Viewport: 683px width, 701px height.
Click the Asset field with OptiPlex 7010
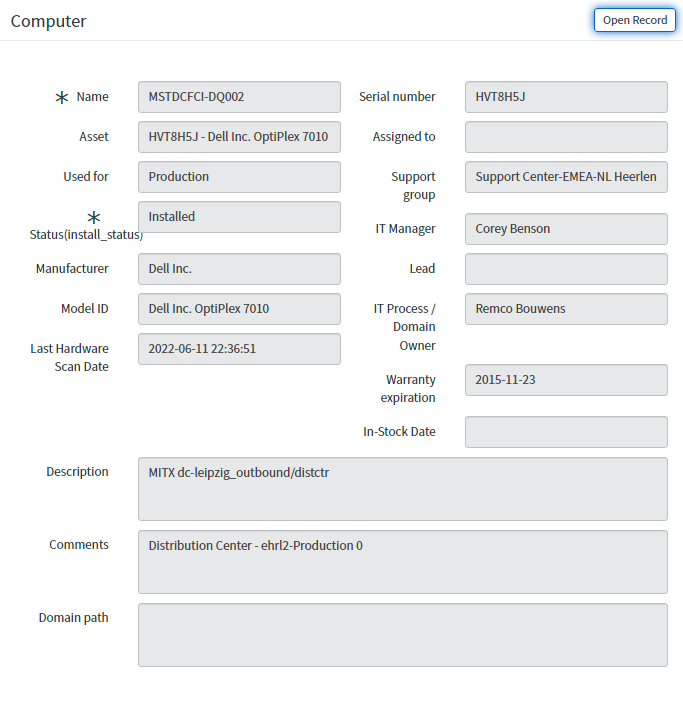pos(239,137)
